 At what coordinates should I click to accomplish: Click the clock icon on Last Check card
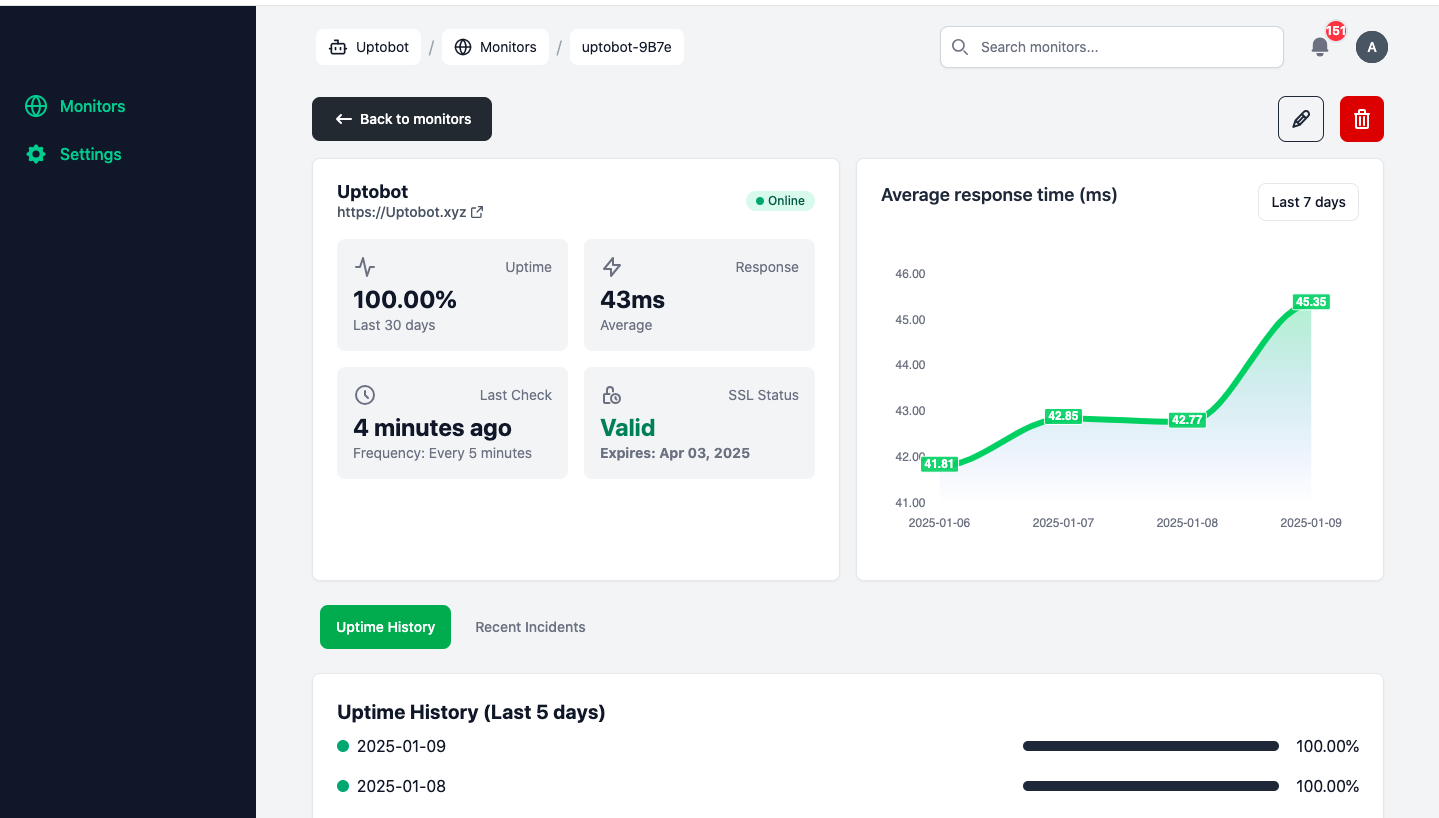[x=365, y=395]
